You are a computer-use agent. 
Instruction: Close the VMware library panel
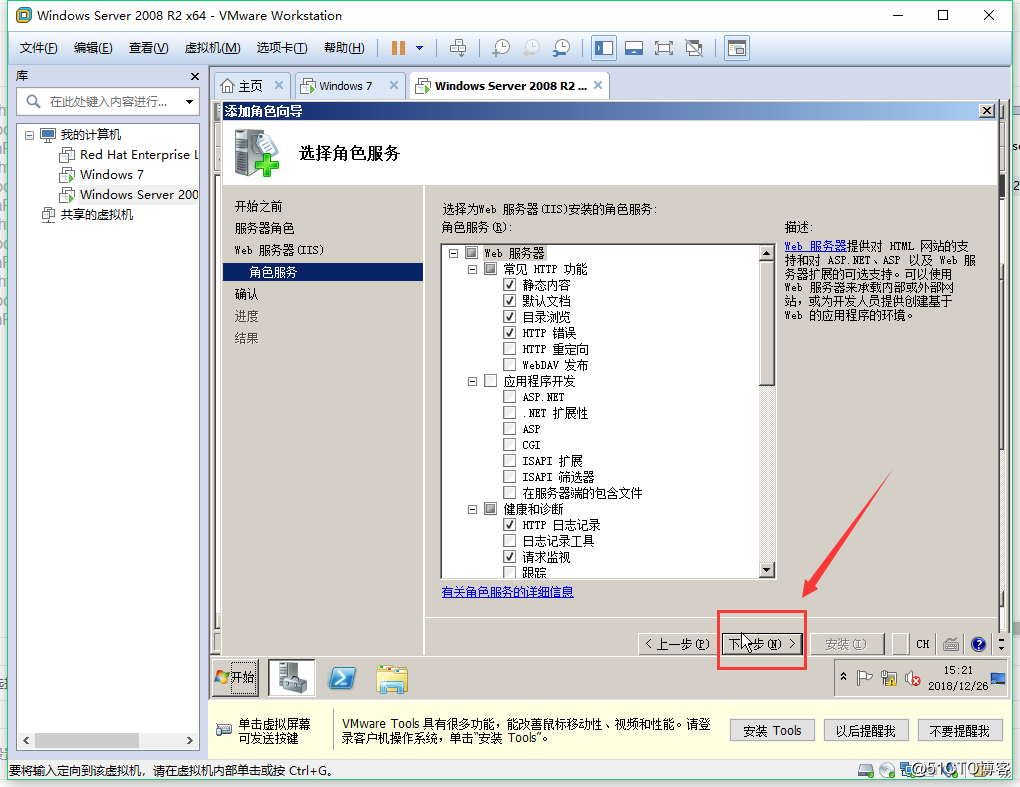[x=195, y=77]
